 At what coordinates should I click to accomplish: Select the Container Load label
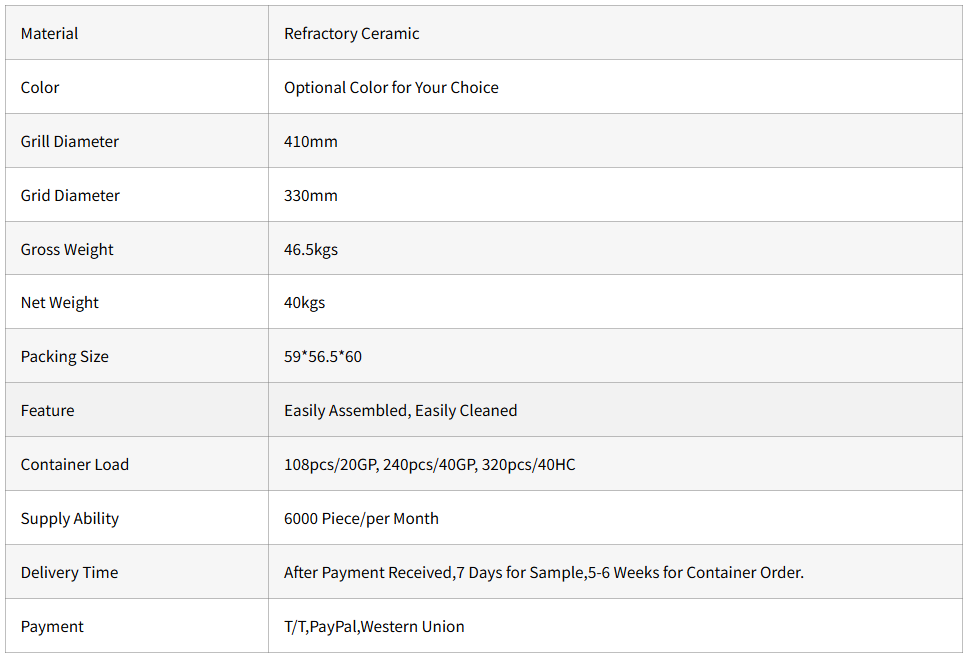75,465
